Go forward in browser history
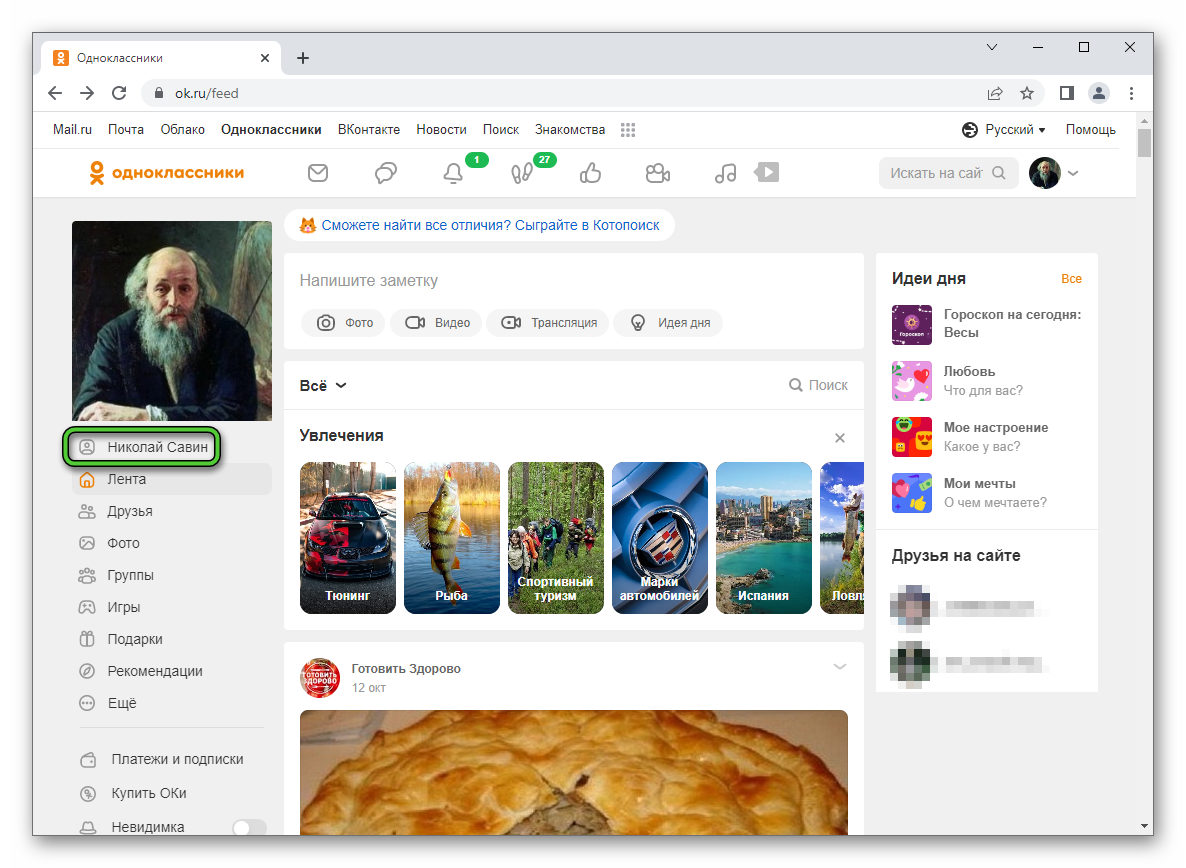 tap(87, 93)
